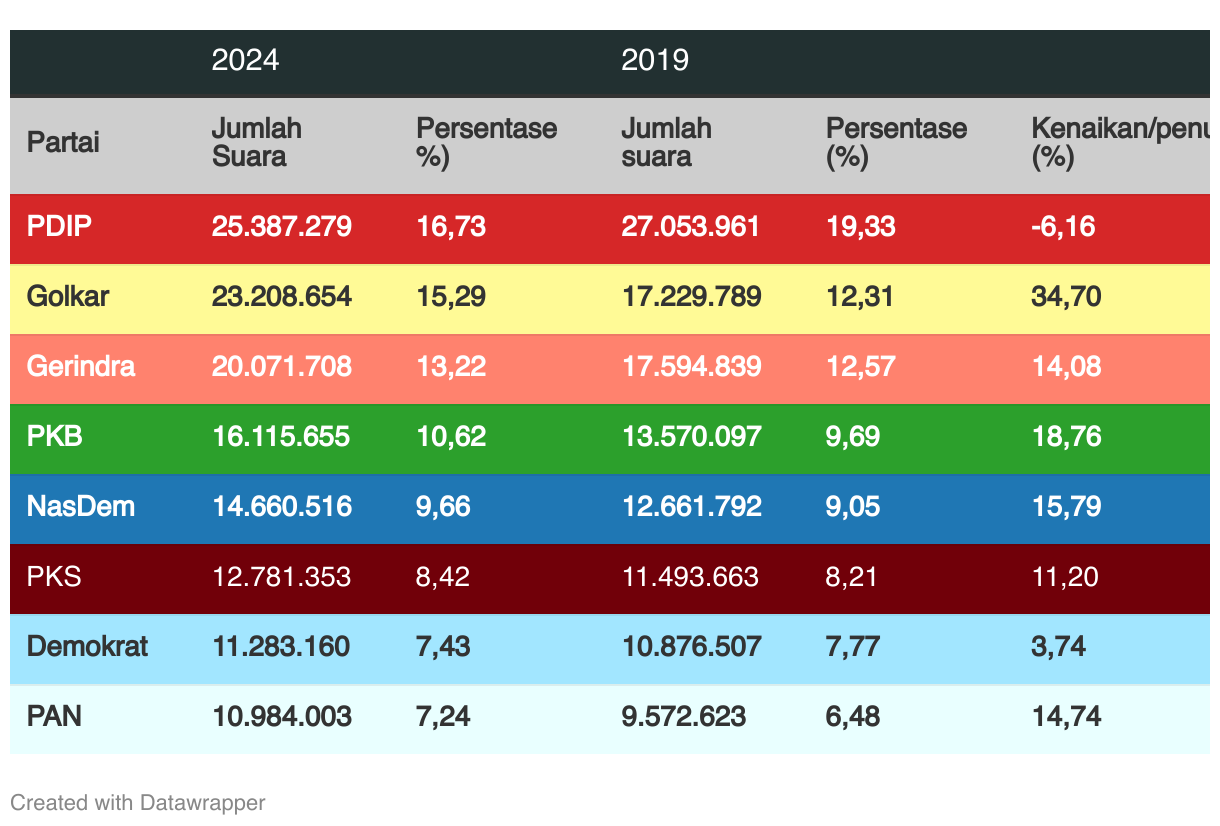The image size is (1220, 826).
Task: Click PKS 2019 percentage 8,21
Action: tap(852, 576)
